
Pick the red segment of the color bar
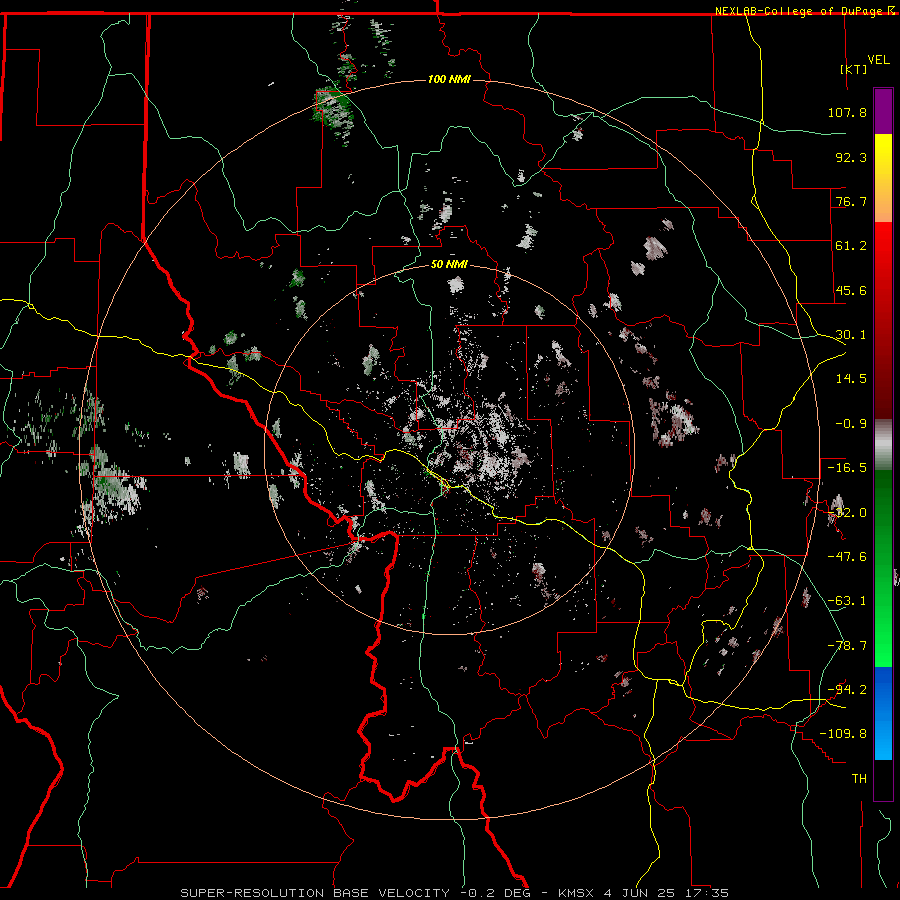click(x=883, y=320)
